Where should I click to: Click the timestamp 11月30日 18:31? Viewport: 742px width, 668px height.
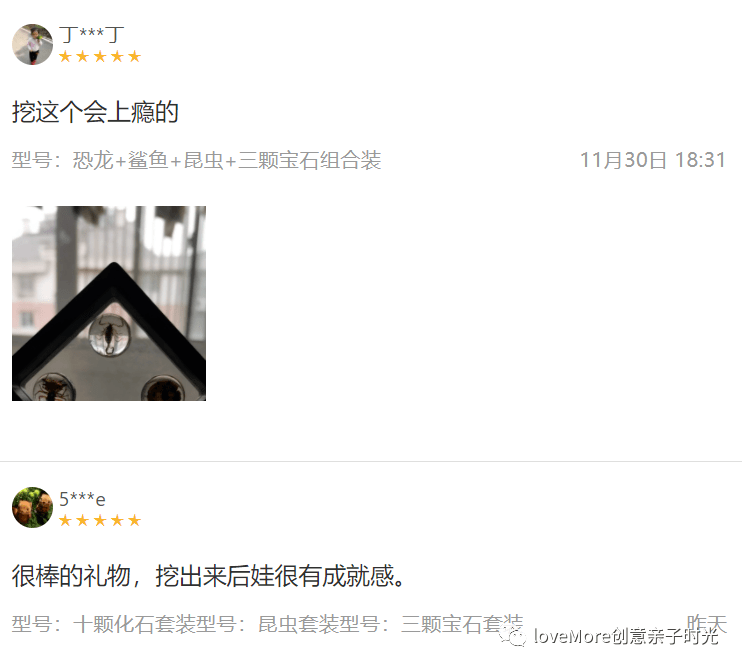653,160
